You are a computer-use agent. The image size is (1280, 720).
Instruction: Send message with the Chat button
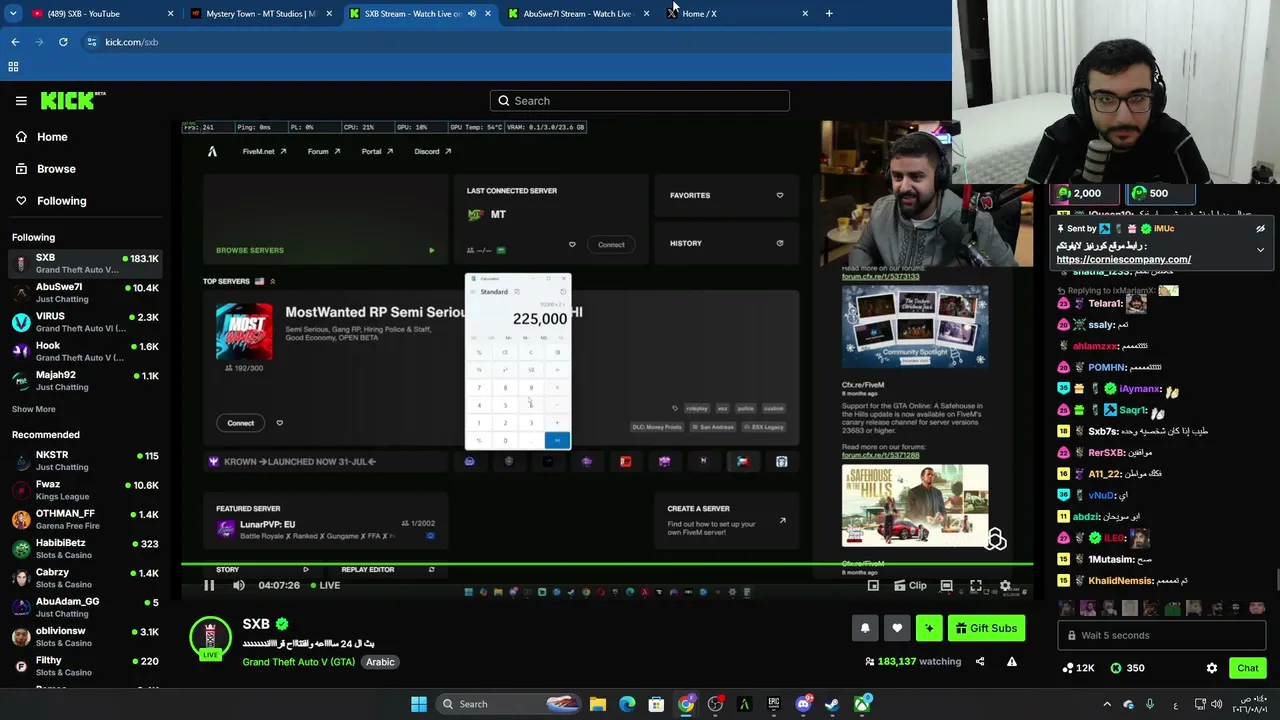pyautogui.click(x=1247, y=668)
